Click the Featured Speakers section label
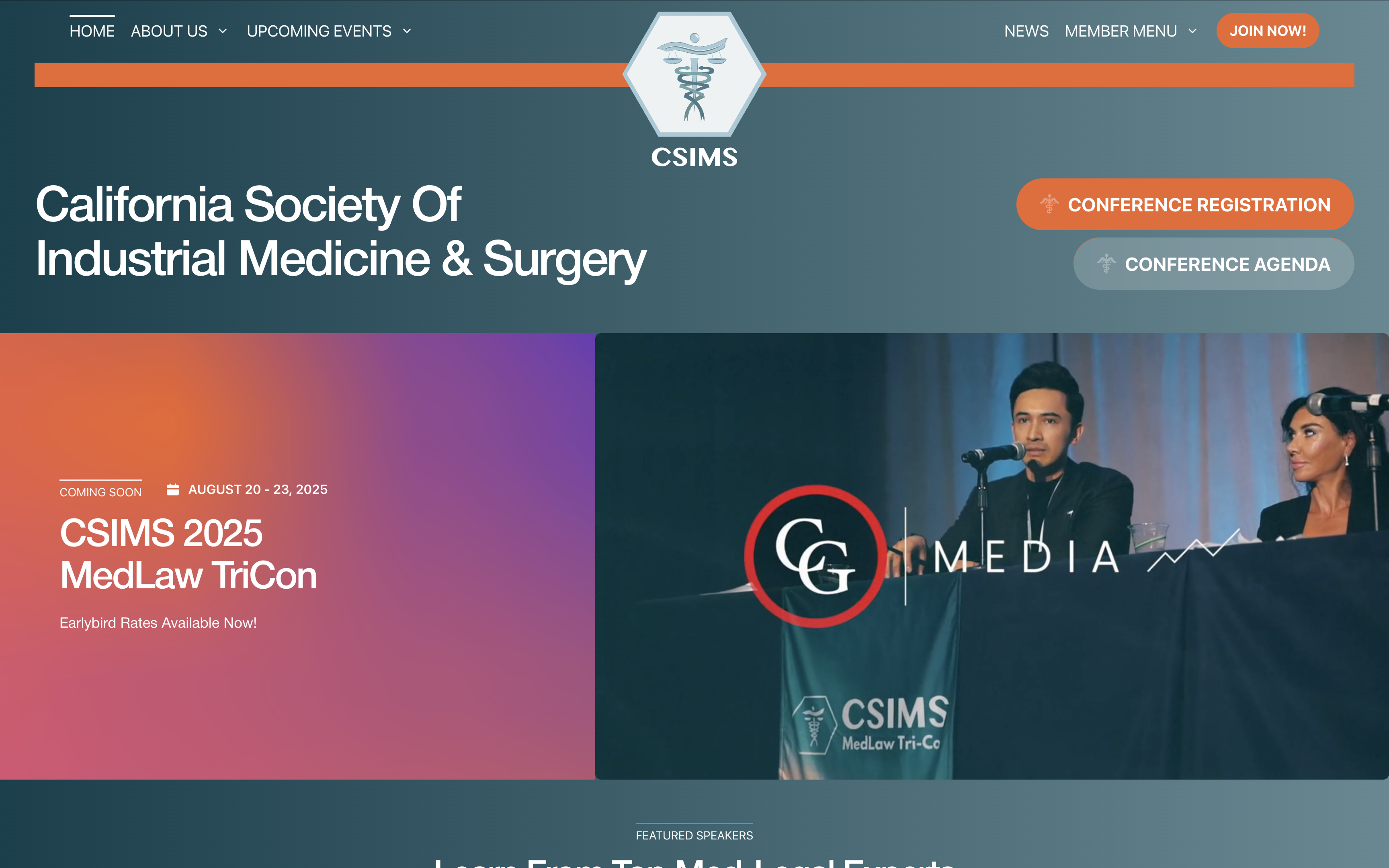This screenshot has height=868, width=1389. point(694,835)
